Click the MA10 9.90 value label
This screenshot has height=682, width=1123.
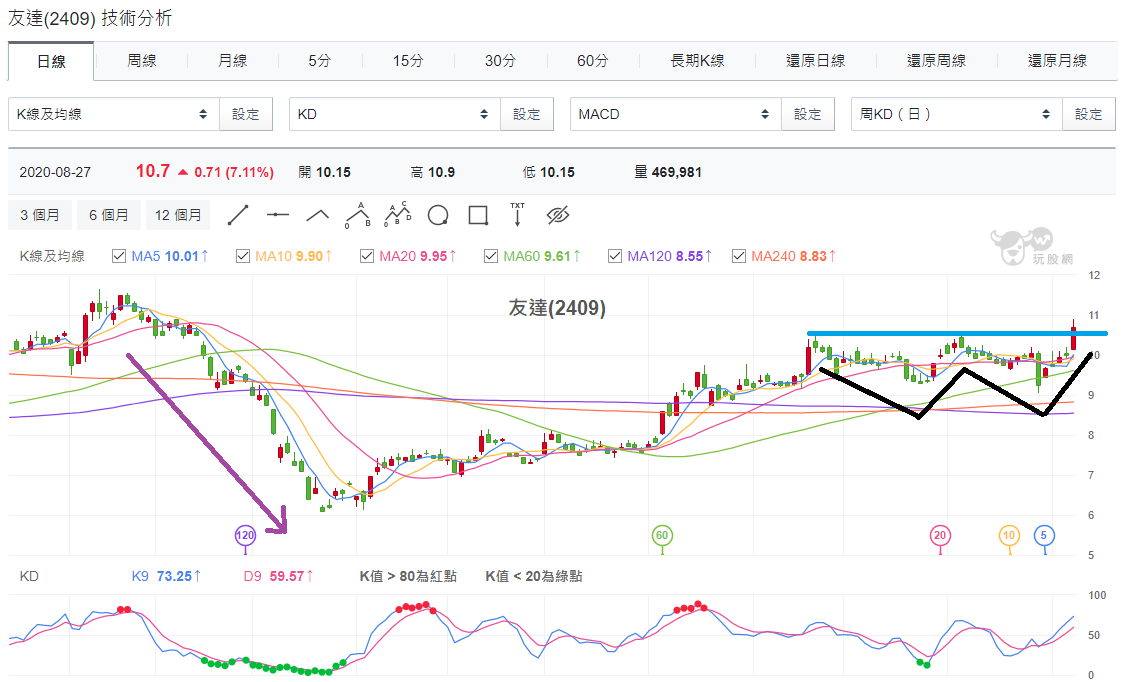coord(294,256)
